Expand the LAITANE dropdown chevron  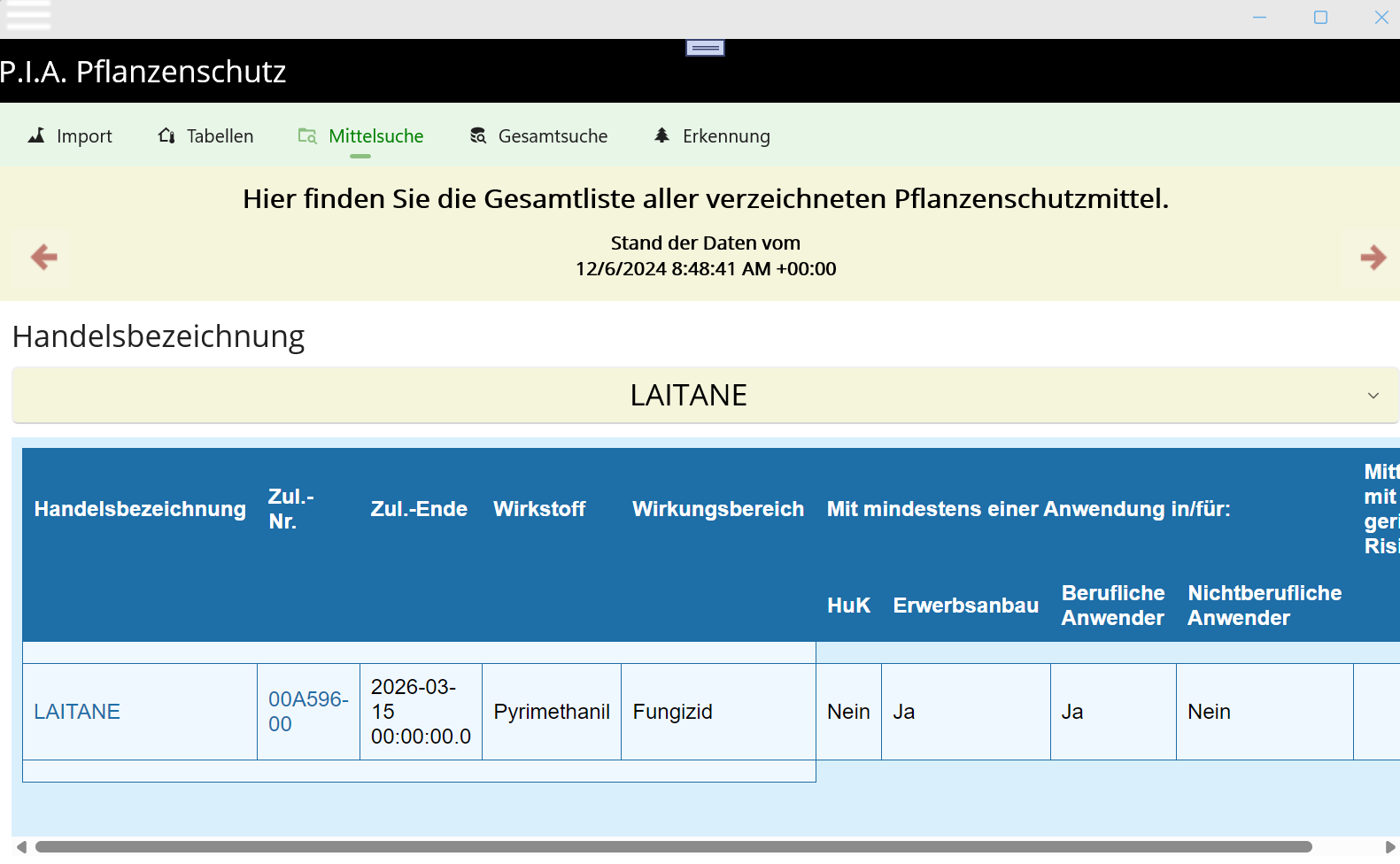pyautogui.click(x=1373, y=396)
